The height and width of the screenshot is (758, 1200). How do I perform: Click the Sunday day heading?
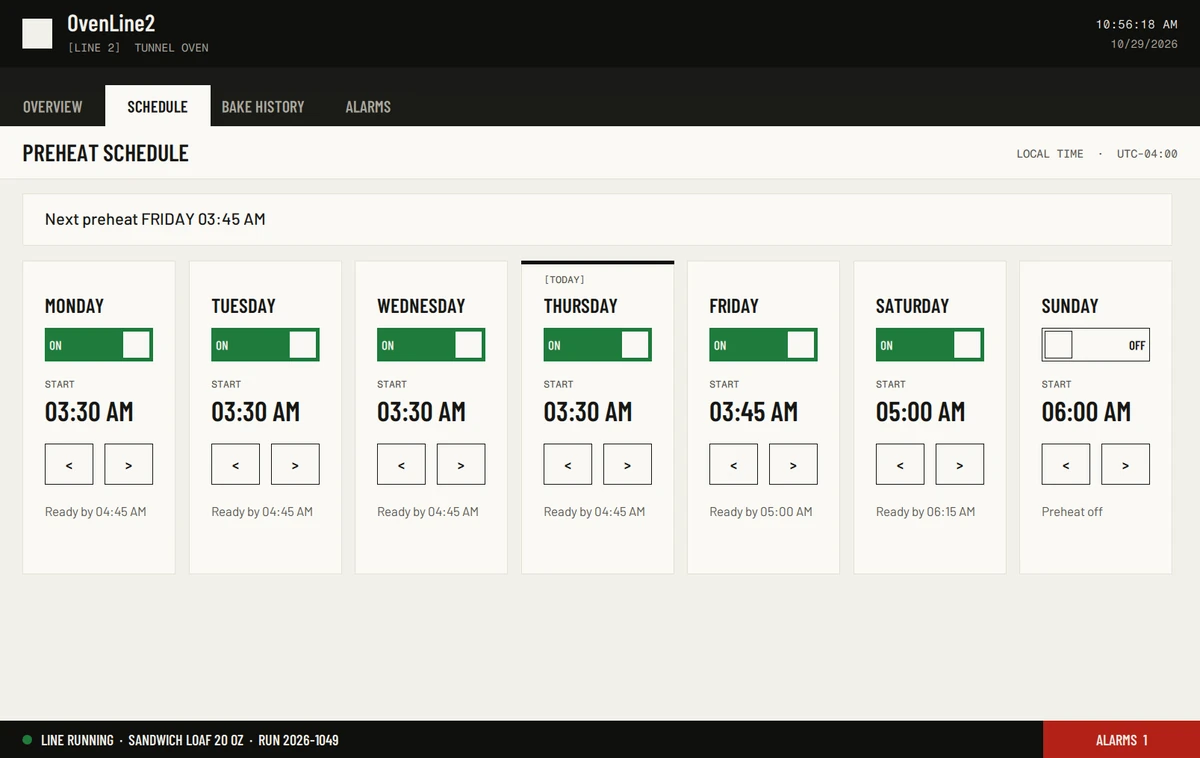point(1070,306)
